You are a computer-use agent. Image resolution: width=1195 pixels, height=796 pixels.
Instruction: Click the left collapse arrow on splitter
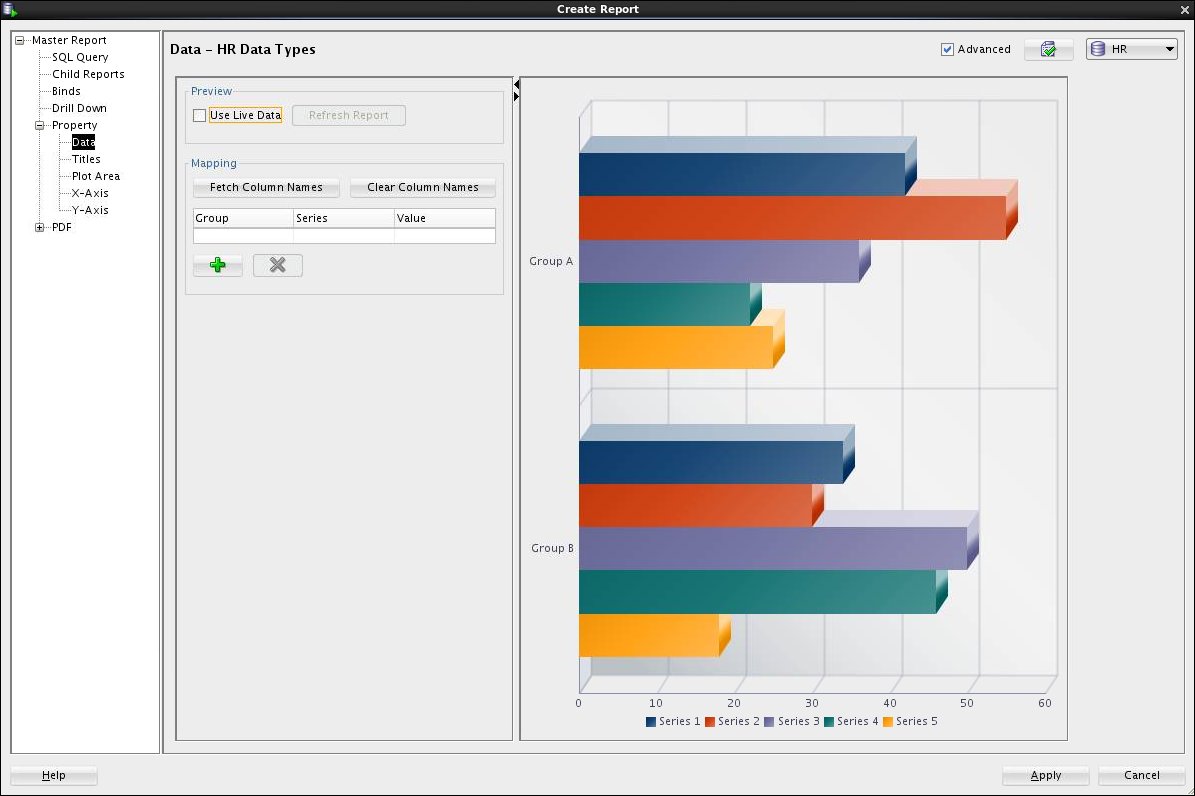517,83
